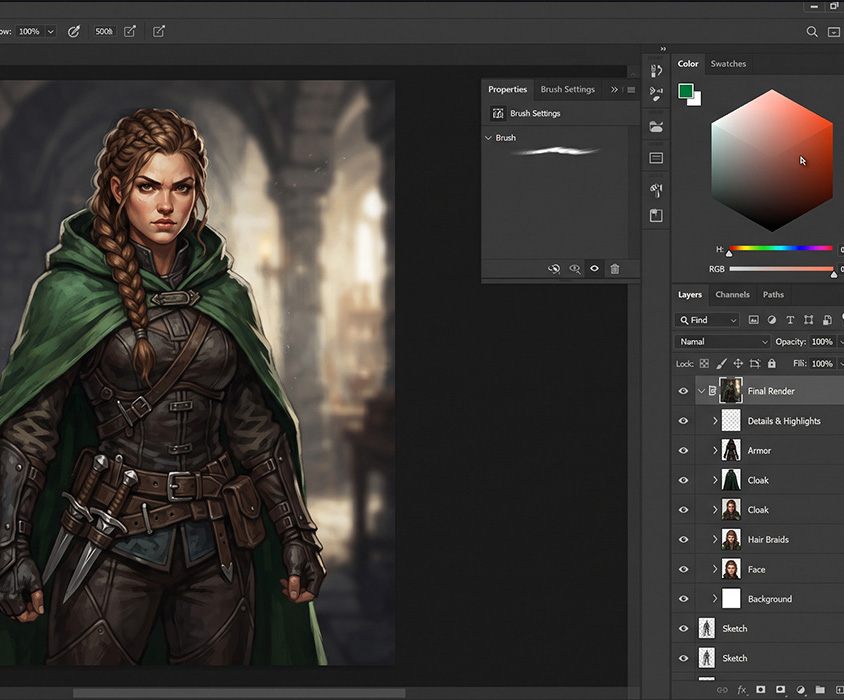Open the Find layer filter dropdown
Image resolution: width=844 pixels, height=700 pixels.
(707, 320)
